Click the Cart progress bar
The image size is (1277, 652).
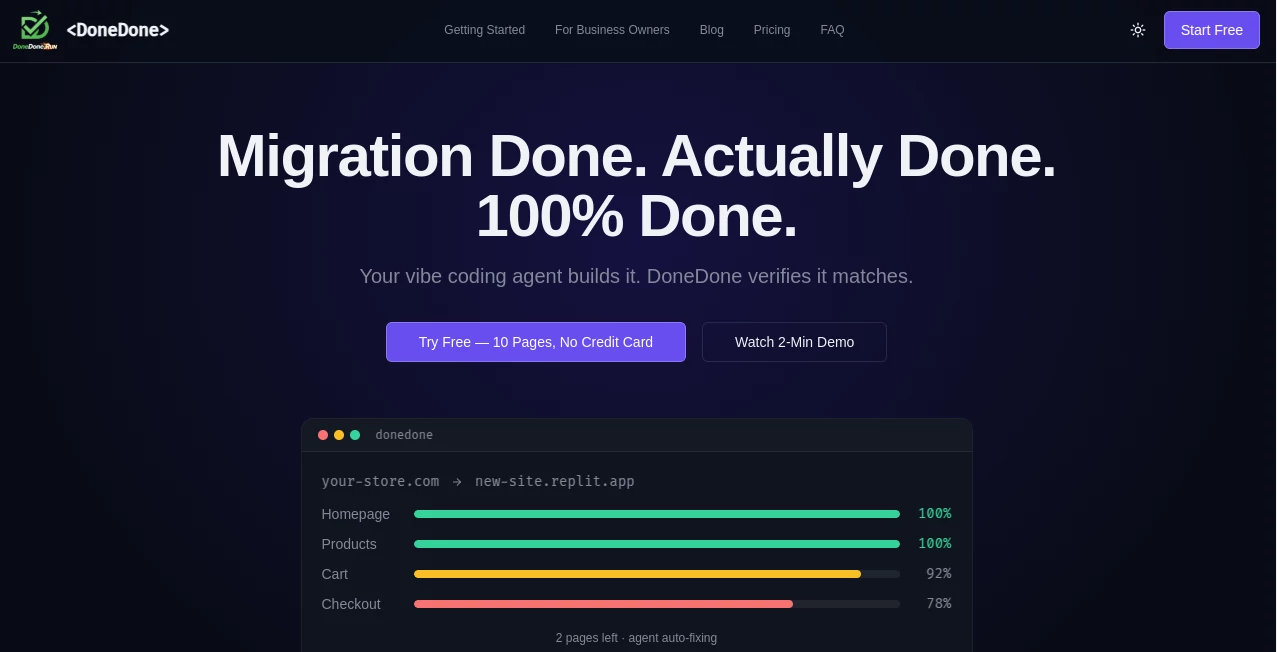point(657,574)
